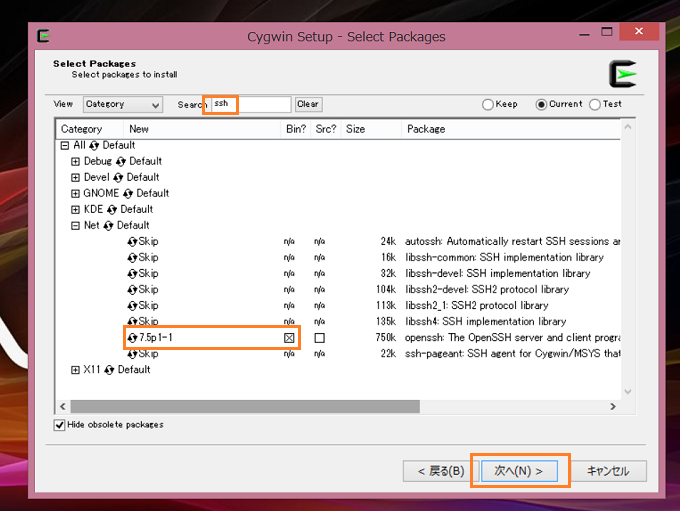Click the 次へ(N) > button
Image resolution: width=680 pixels, height=511 pixels.
click(519, 470)
